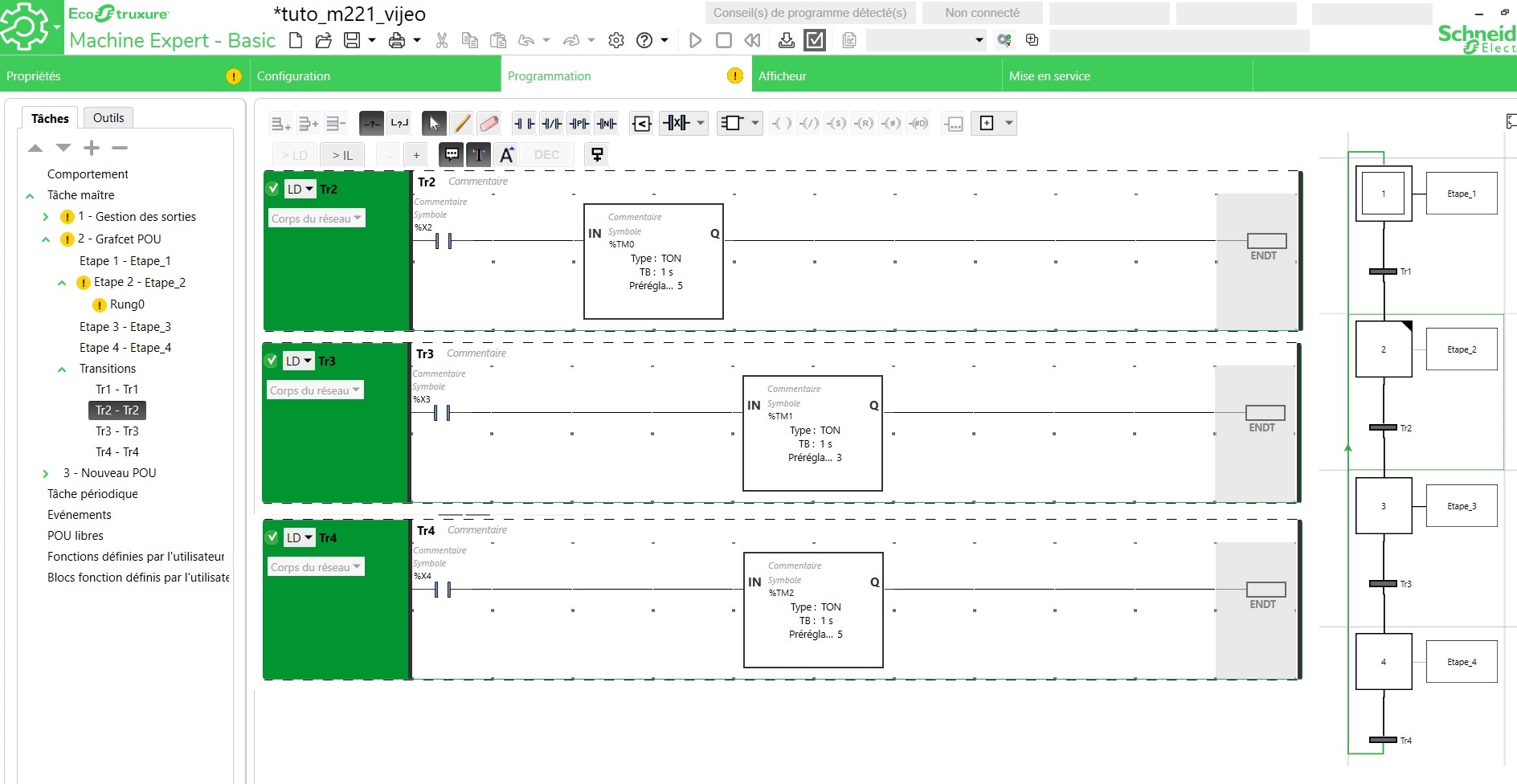Viewport: 1517px width, 784px height.
Task: Insert a comparison block
Action: coord(641,123)
